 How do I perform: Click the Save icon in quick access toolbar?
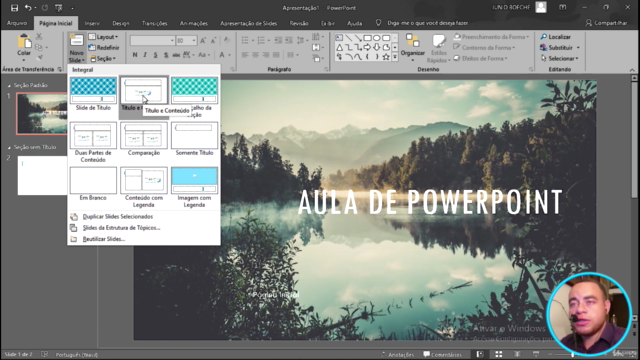pos(14,8)
